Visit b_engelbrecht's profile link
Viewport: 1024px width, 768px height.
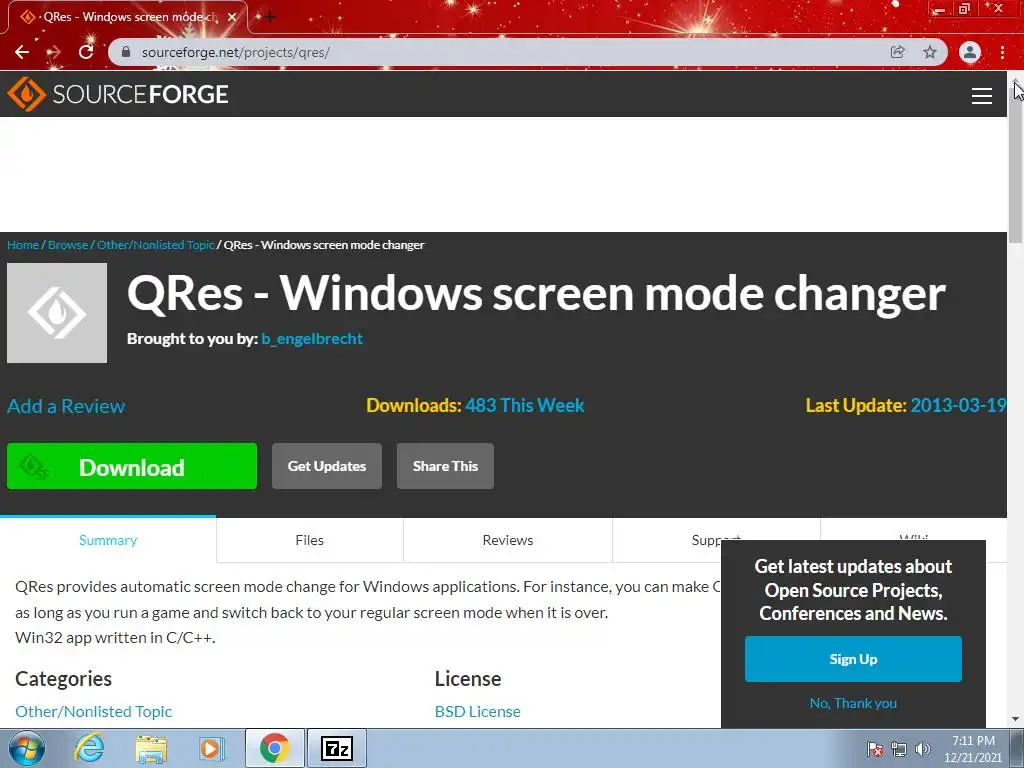pyautogui.click(x=312, y=339)
